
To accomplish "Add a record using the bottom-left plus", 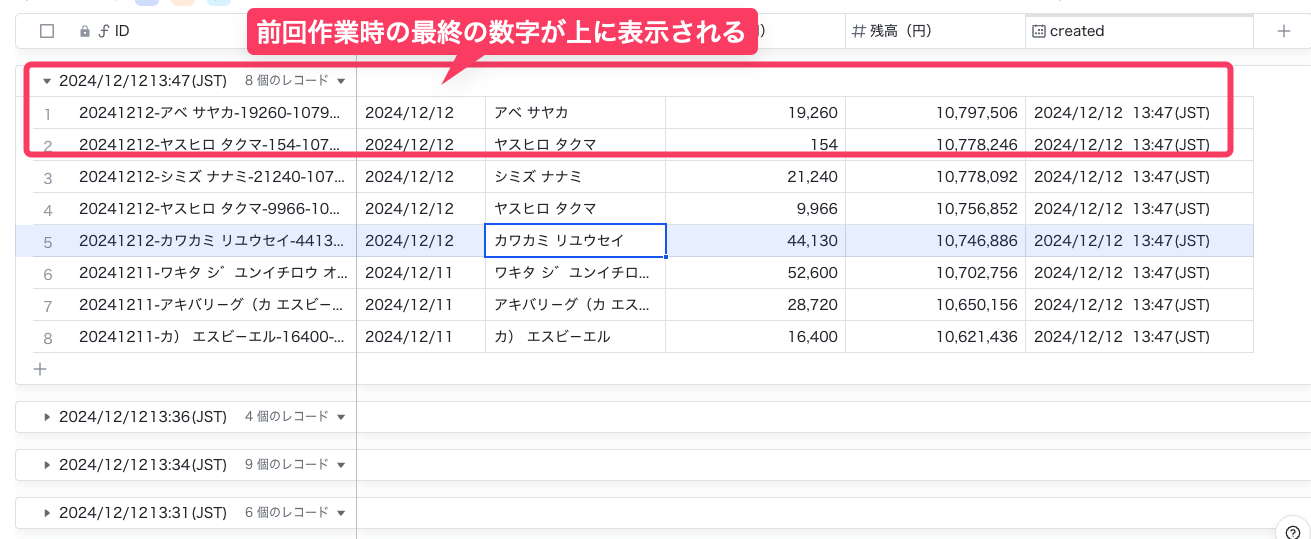I will (x=40, y=369).
